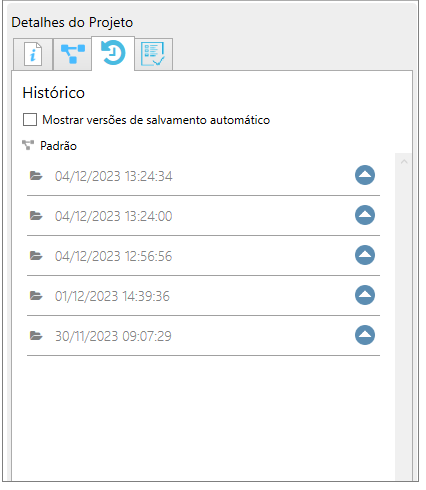The image size is (426, 490).
Task: Click the Padrão branch icon
Action: click(x=28, y=146)
